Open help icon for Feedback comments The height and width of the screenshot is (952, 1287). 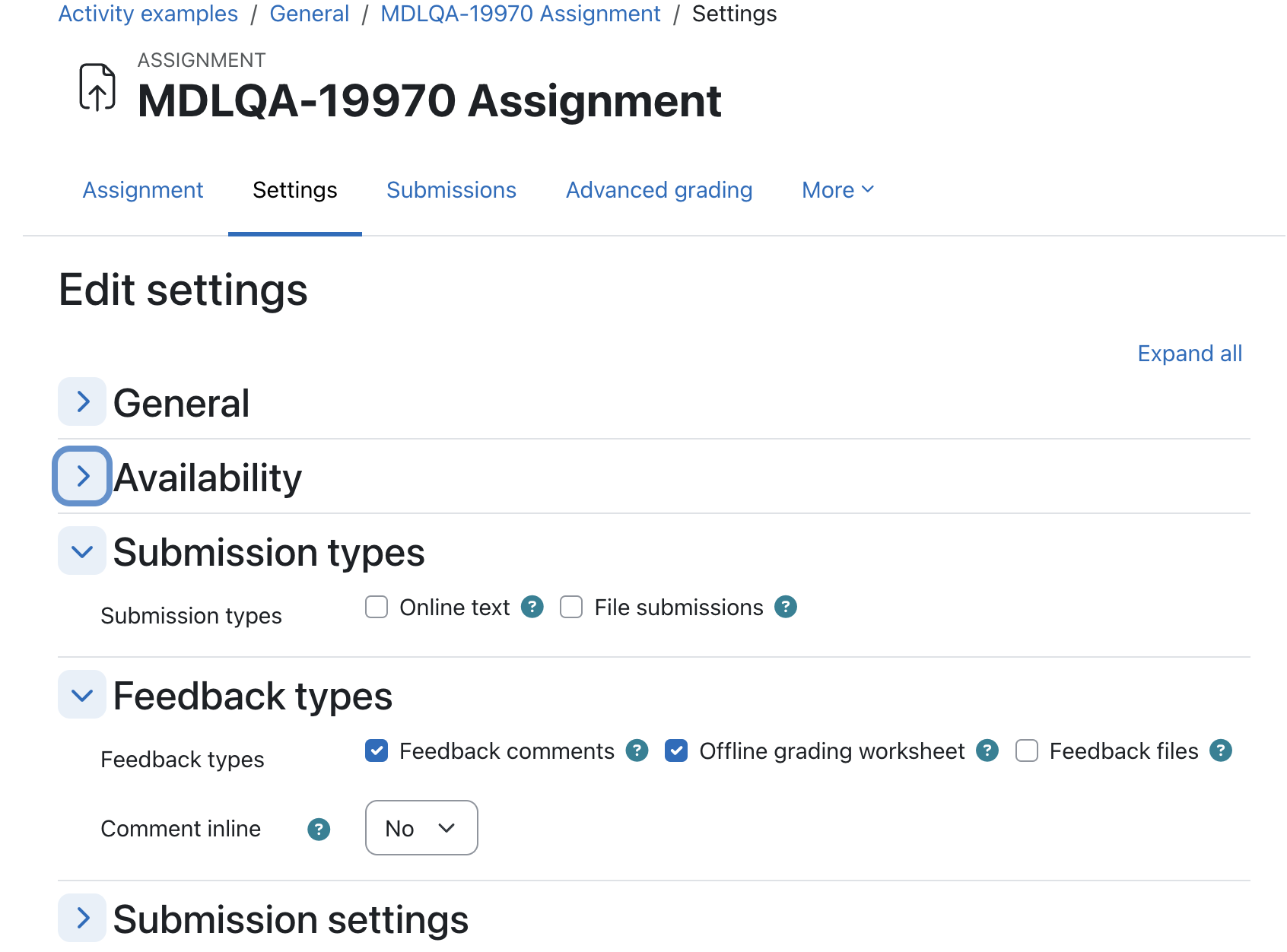click(637, 750)
